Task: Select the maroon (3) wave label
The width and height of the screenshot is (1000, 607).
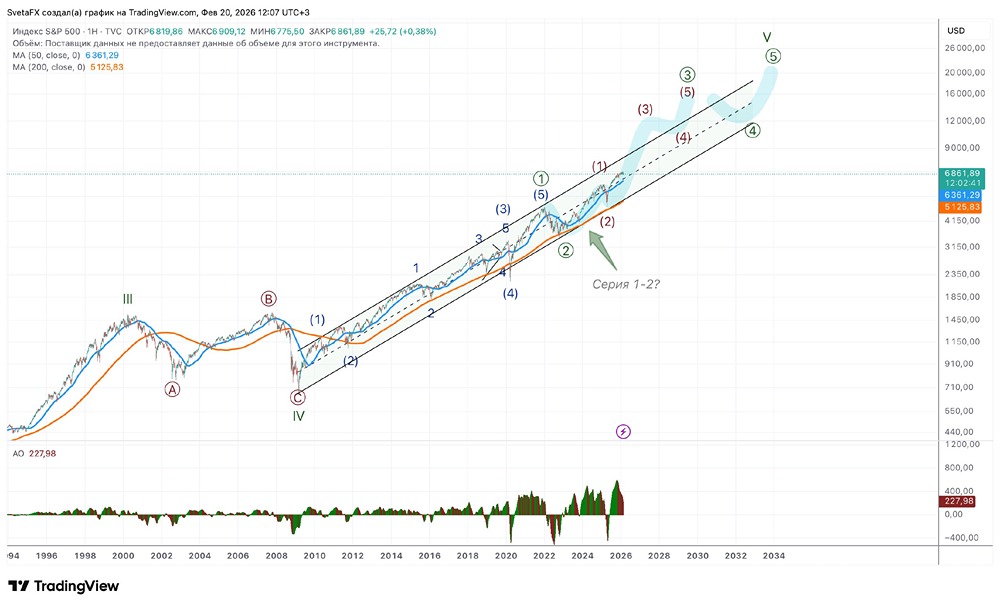Action: point(645,109)
